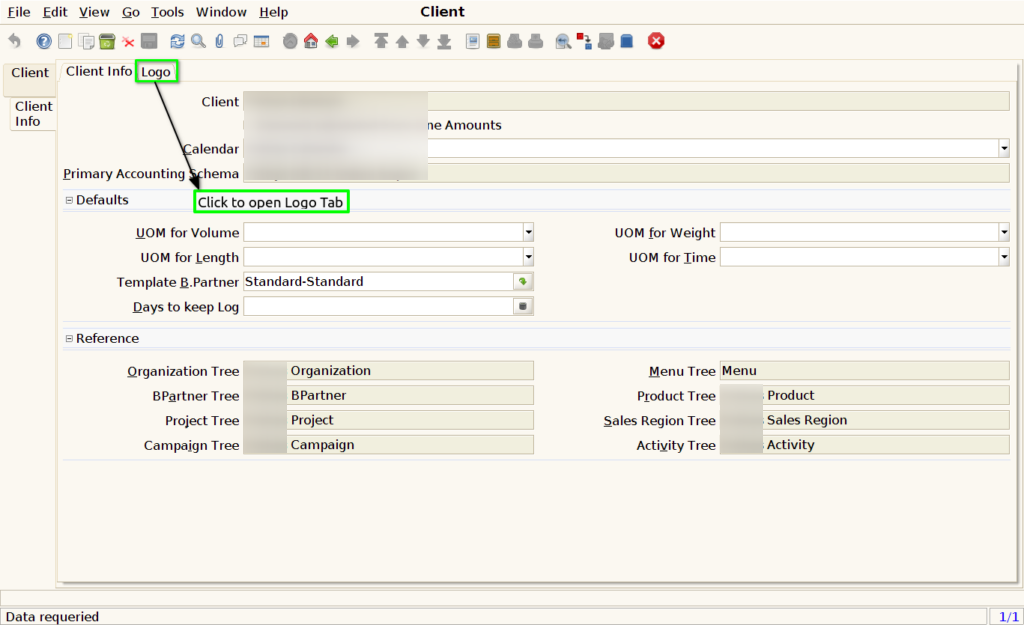This screenshot has width=1024, height=625.
Task: Open the Window menu
Action: 221,12
